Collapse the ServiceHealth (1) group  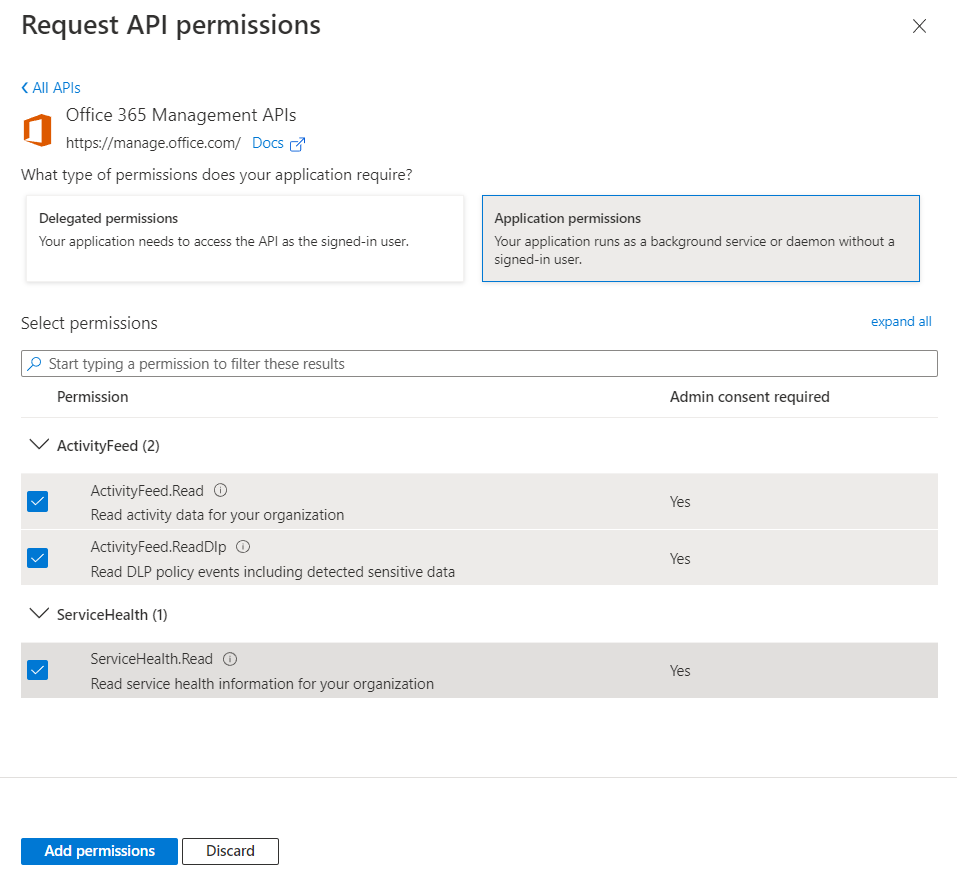(39, 613)
